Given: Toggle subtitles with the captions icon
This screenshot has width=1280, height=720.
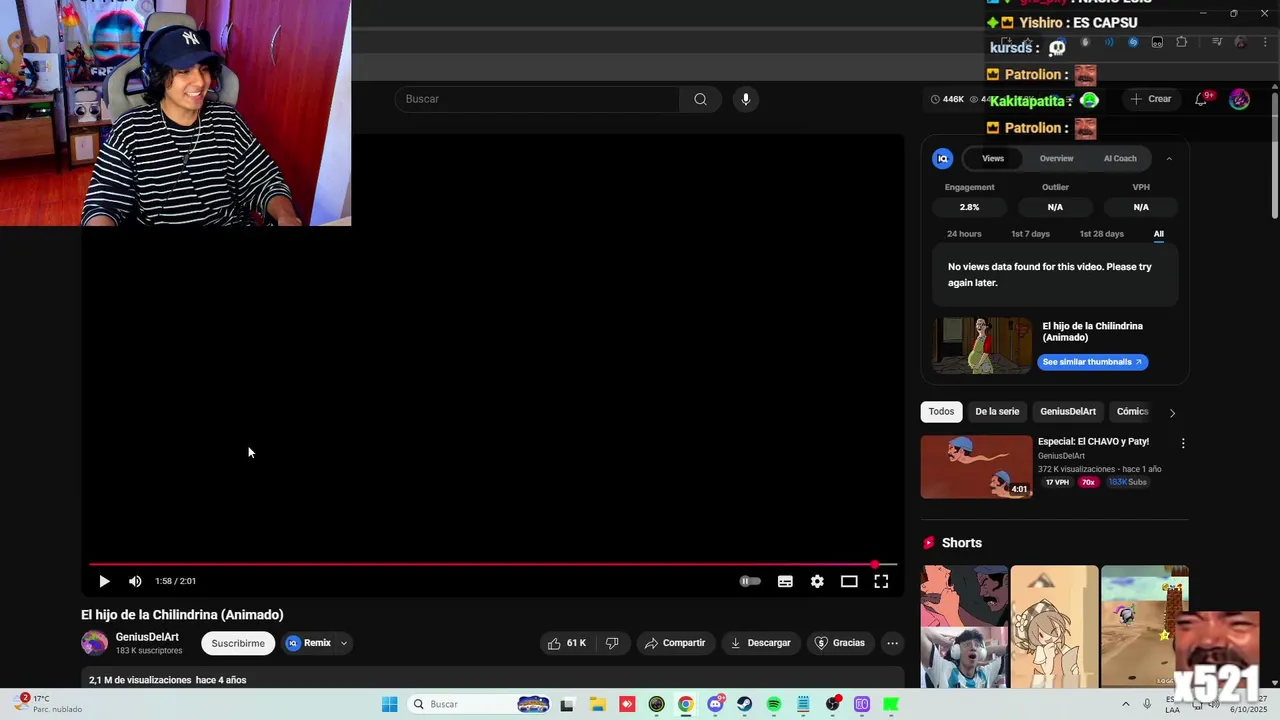Looking at the screenshot, I should click(x=785, y=581).
